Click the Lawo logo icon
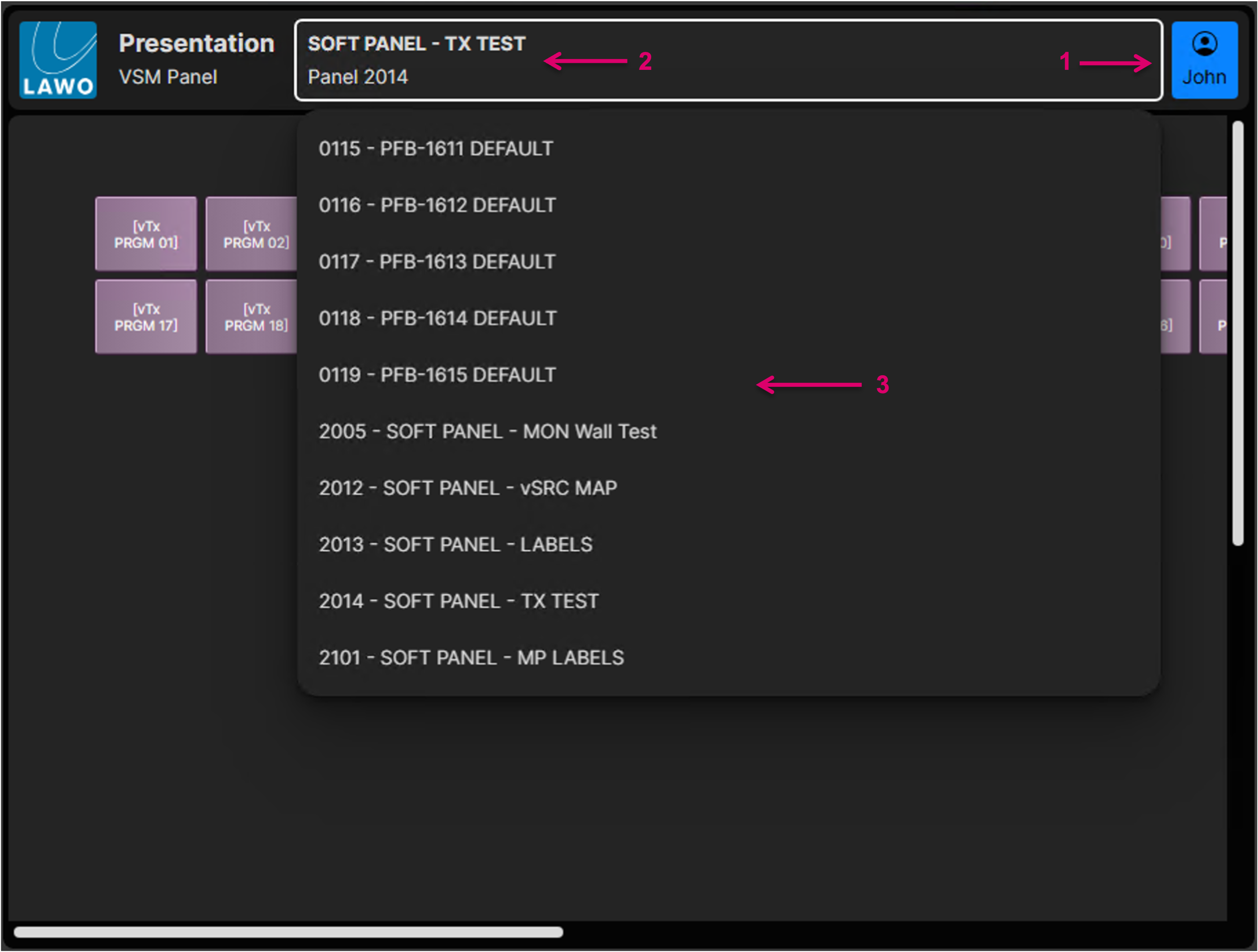The height and width of the screenshot is (952, 1258). pyautogui.click(x=58, y=60)
